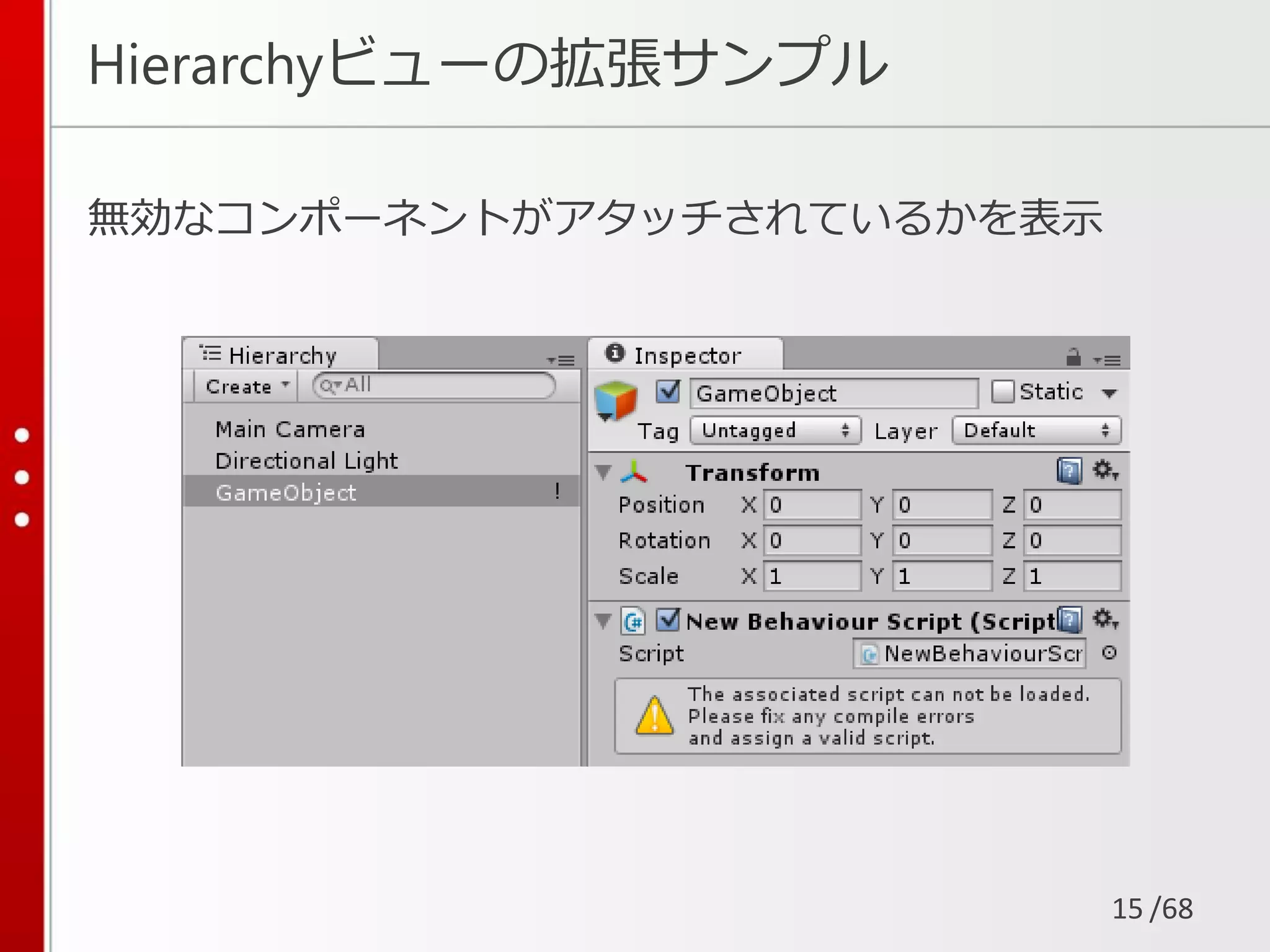Toggle the GameObject active checkbox
This screenshot has width=1270, height=952.
(668, 391)
